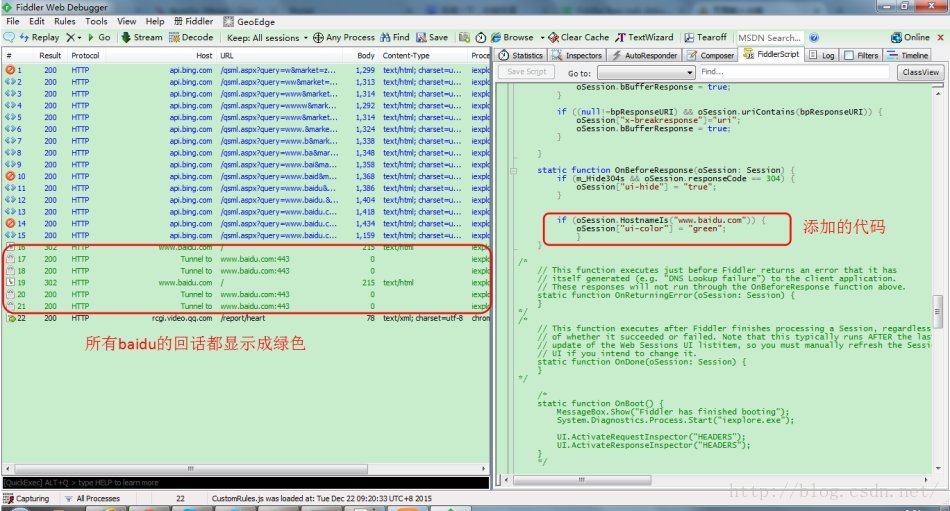Open Find sessions tool
The height and width of the screenshot is (511, 950).
pos(394,38)
